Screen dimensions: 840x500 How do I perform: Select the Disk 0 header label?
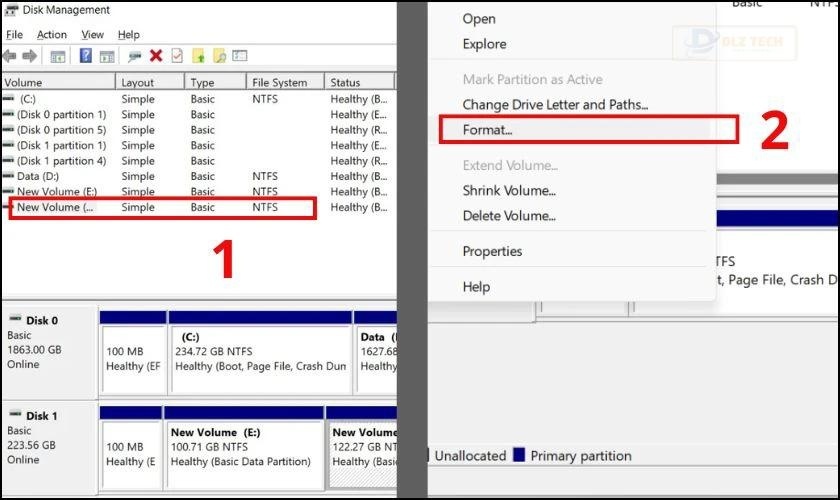pyautogui.click(x=42, y=320)
